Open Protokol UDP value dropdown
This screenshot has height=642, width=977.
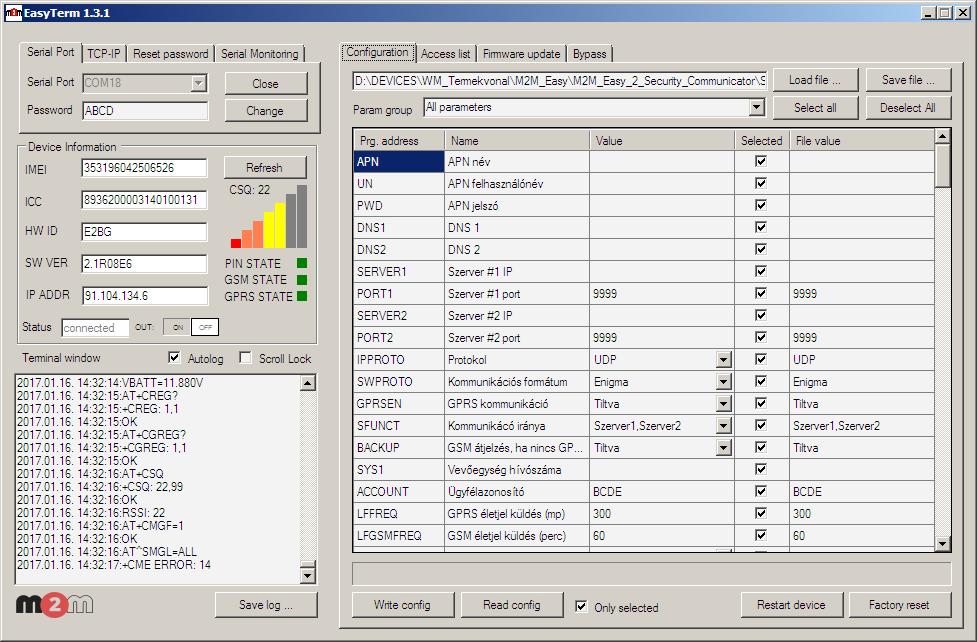click(x=723, y=360)
